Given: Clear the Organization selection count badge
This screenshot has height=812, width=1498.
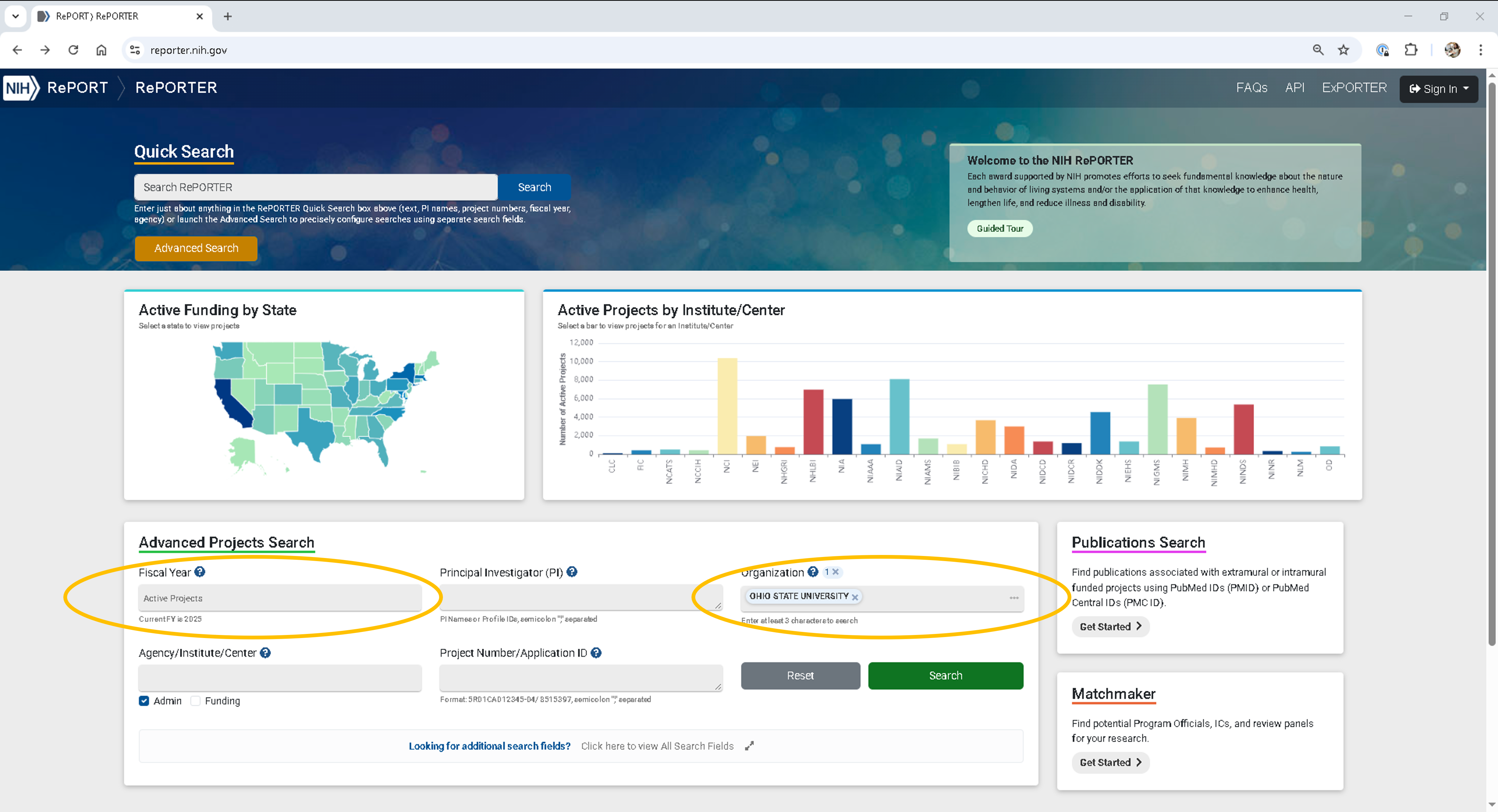Looking at the screenshot, I should pyautogui.click(x=836, y=572).
